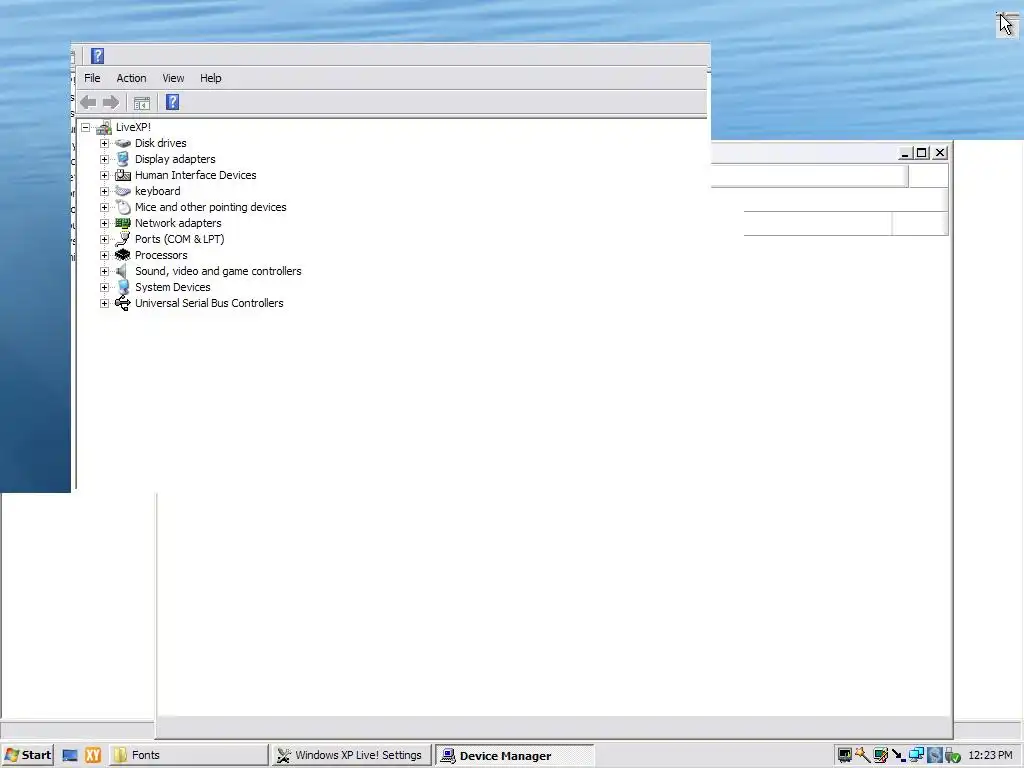Launch the XY quick launch icon
The height and width of the screenshot is (768, 1024).
(x=93, y=756)
